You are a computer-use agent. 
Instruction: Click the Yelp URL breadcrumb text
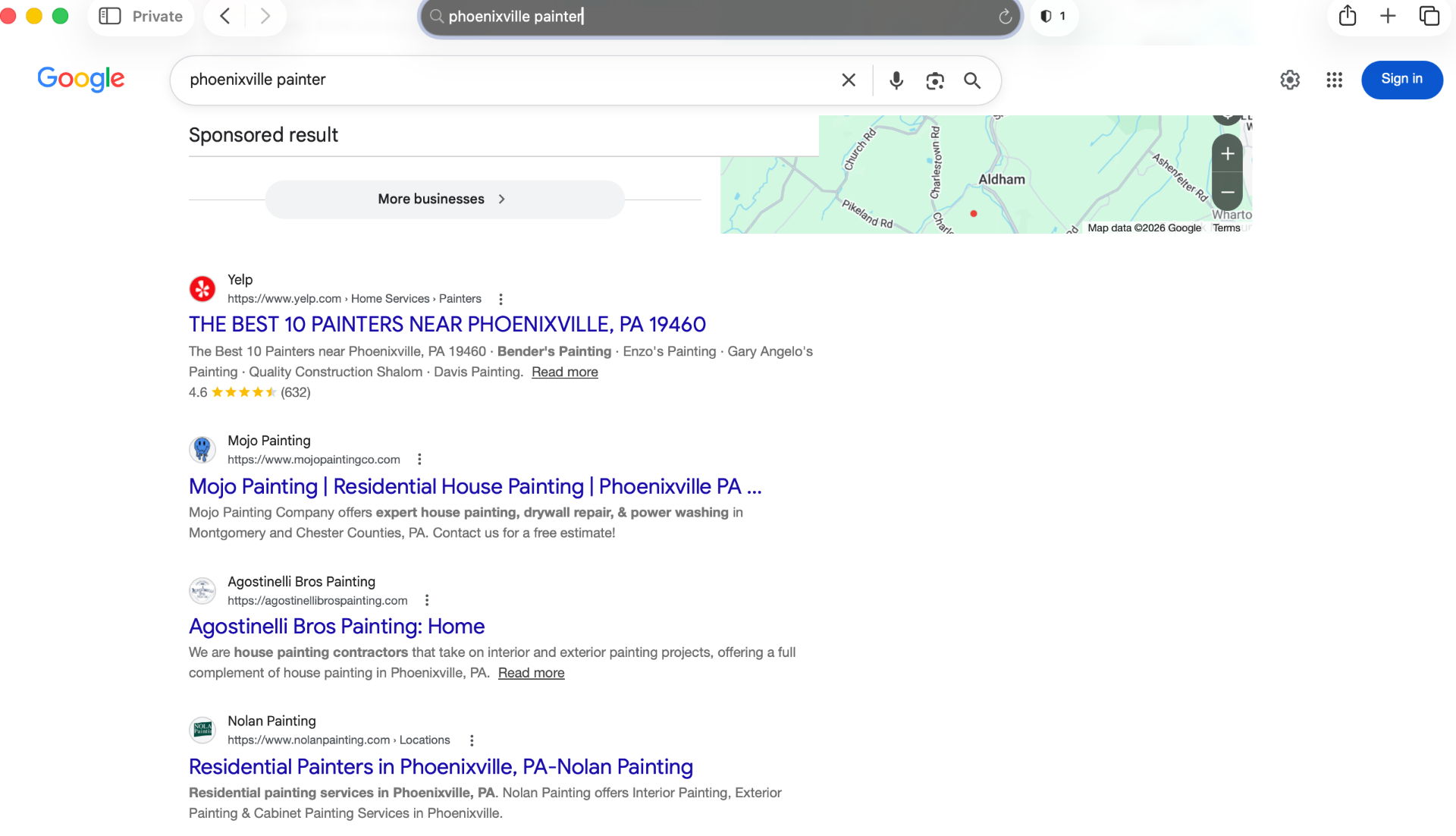354,299
